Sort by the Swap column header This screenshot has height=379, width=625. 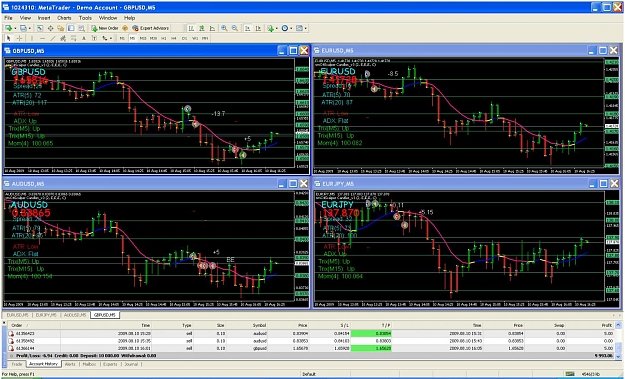tap(559, 325)
